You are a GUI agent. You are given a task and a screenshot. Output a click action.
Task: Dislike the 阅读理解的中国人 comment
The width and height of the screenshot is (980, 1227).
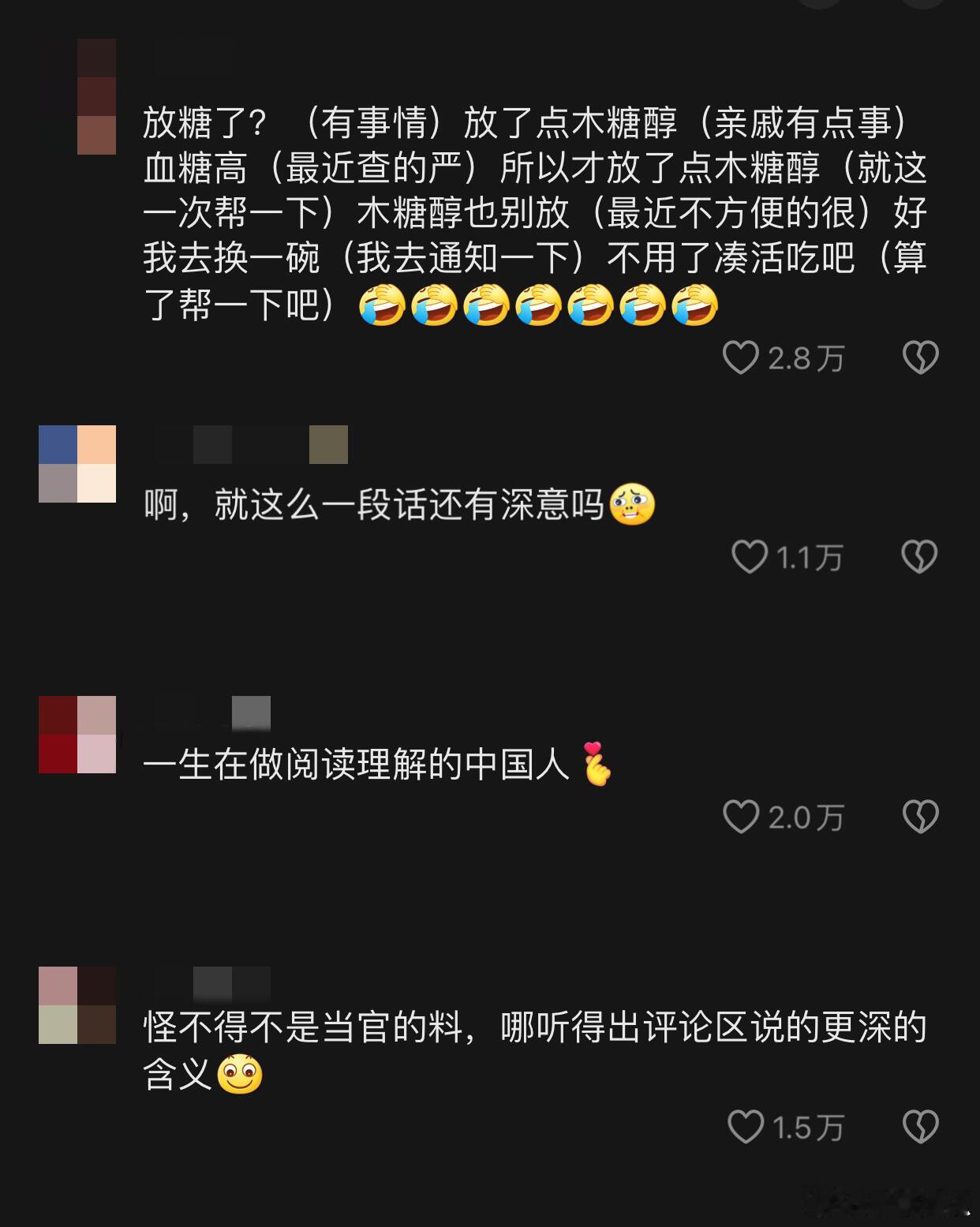[x=920, y=817]
